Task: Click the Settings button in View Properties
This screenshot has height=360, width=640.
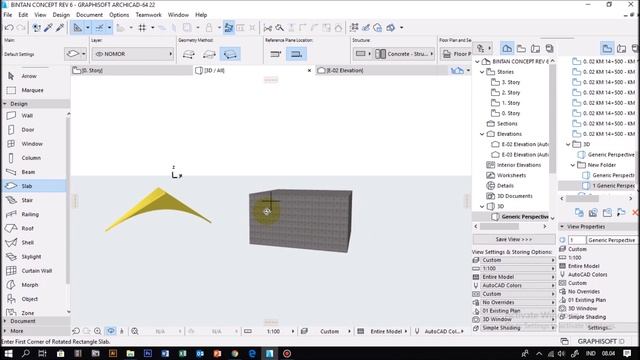Action: pos(599,328)
